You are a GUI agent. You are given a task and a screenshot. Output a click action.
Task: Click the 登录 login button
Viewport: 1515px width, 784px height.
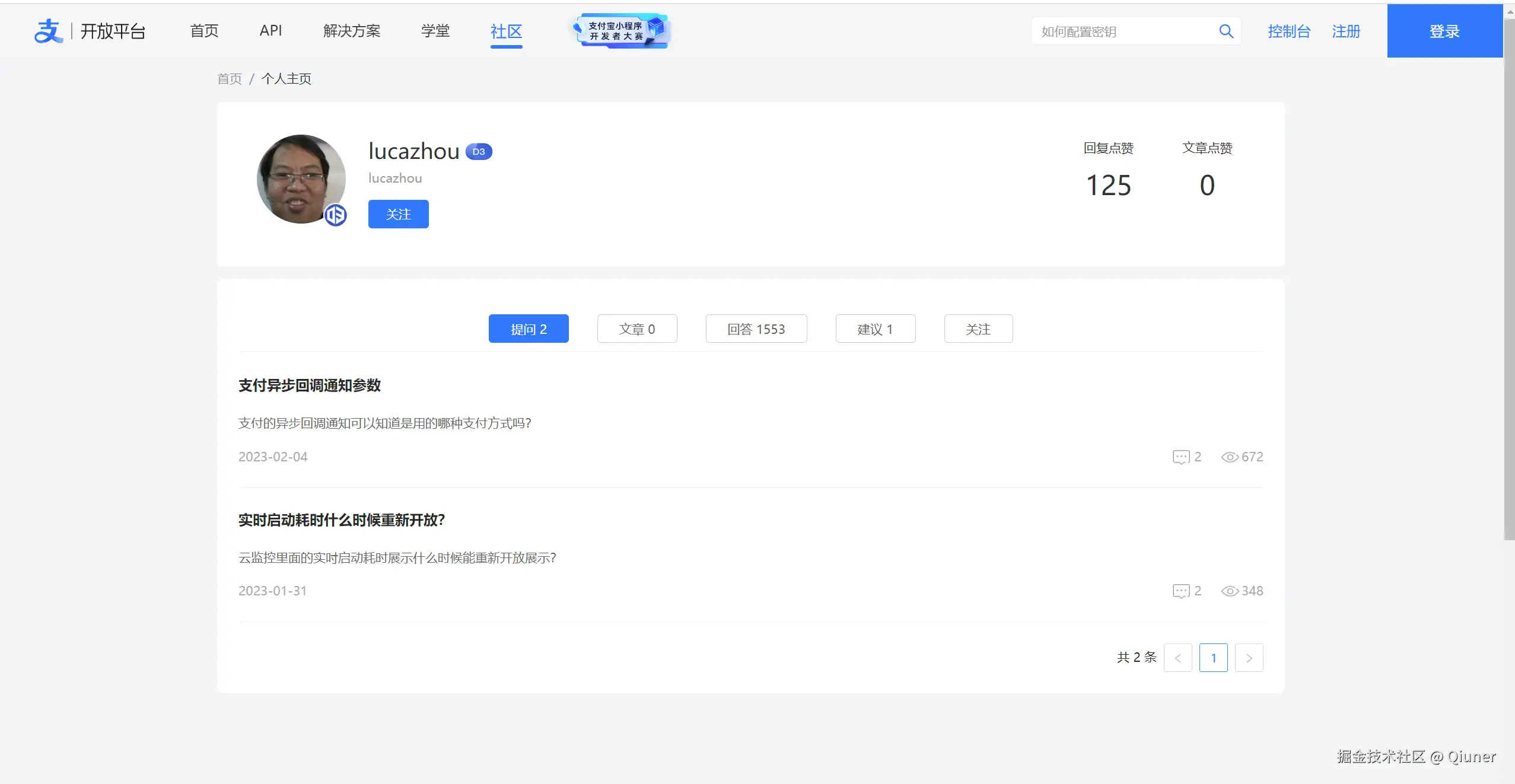click(x=1444, y=31)
